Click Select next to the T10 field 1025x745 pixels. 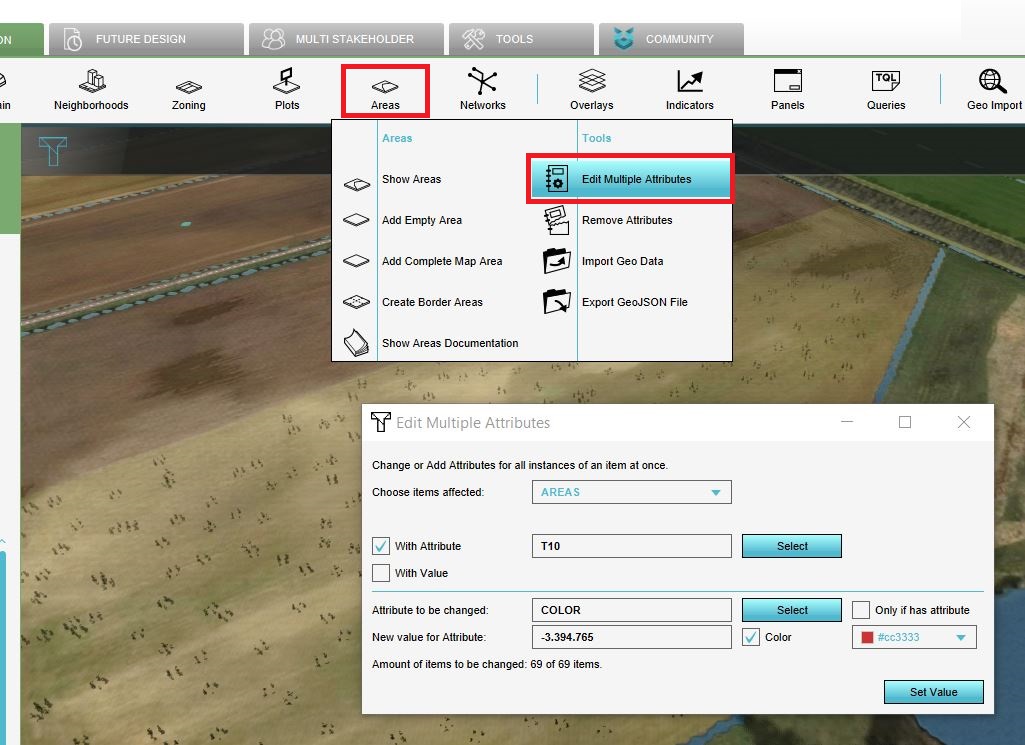(x=791, y=546)
